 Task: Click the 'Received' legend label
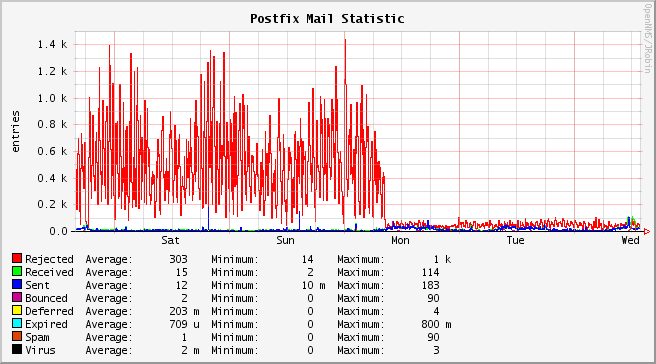[49, 272]
